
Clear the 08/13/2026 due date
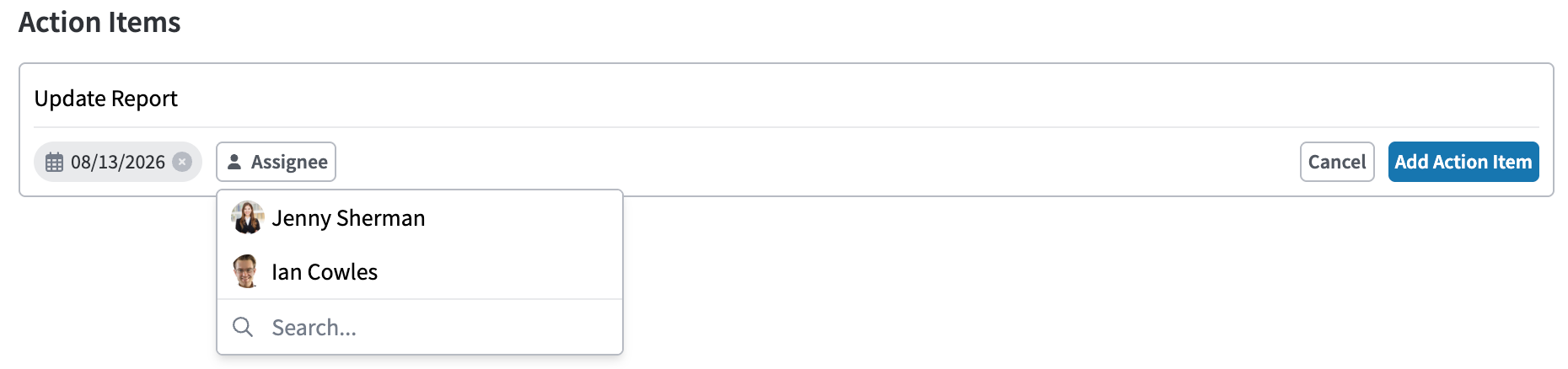[182, 162]
